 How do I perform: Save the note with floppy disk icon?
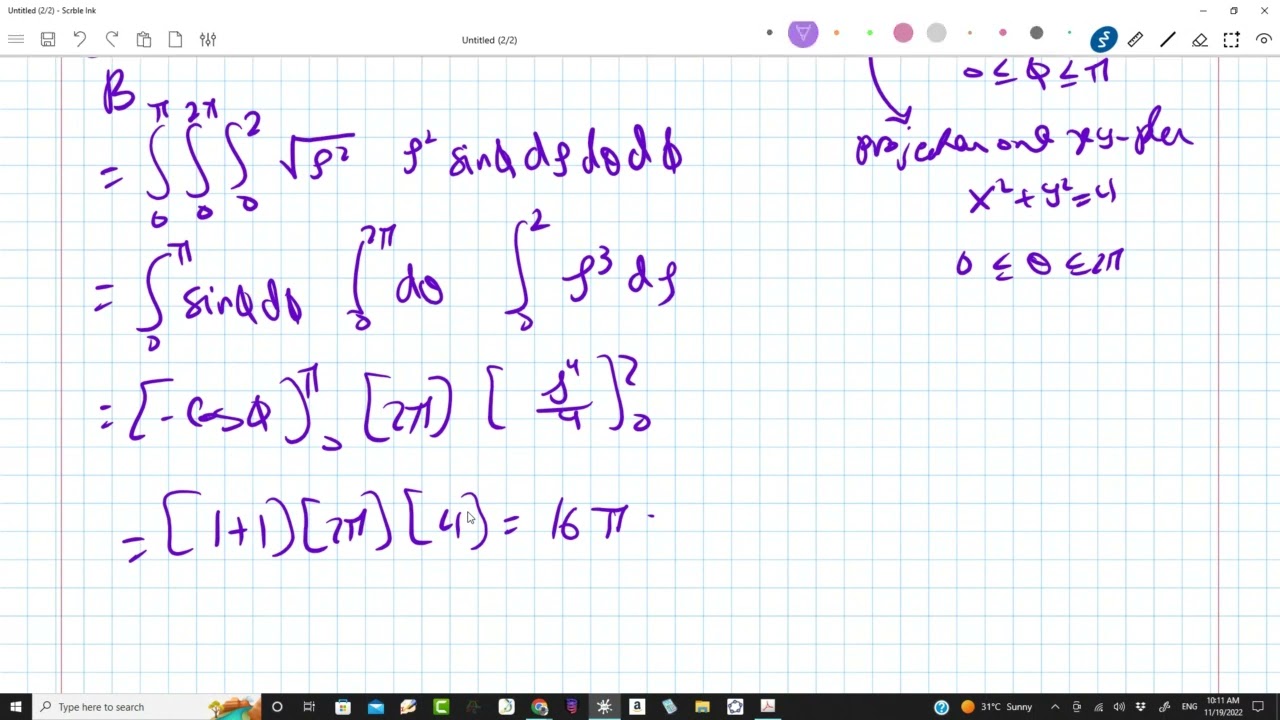coord(48,39)
